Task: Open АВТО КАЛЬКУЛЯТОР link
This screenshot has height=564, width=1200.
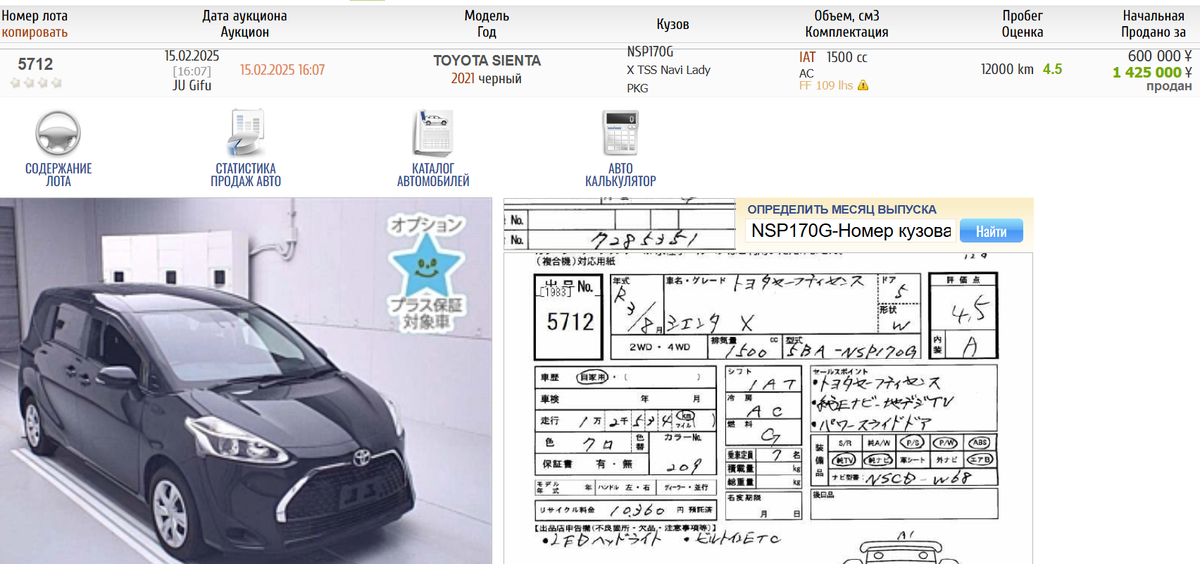Action: [x=620, y=175]
